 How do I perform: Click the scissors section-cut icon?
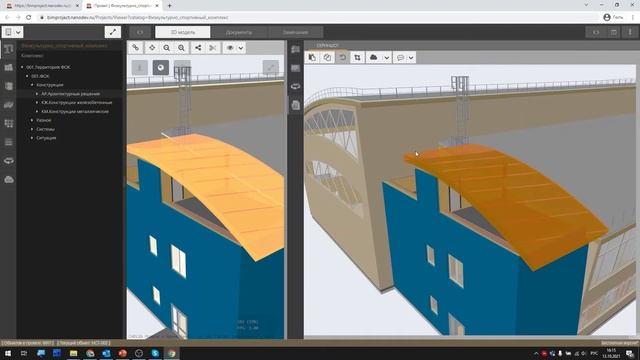point(213,48)
